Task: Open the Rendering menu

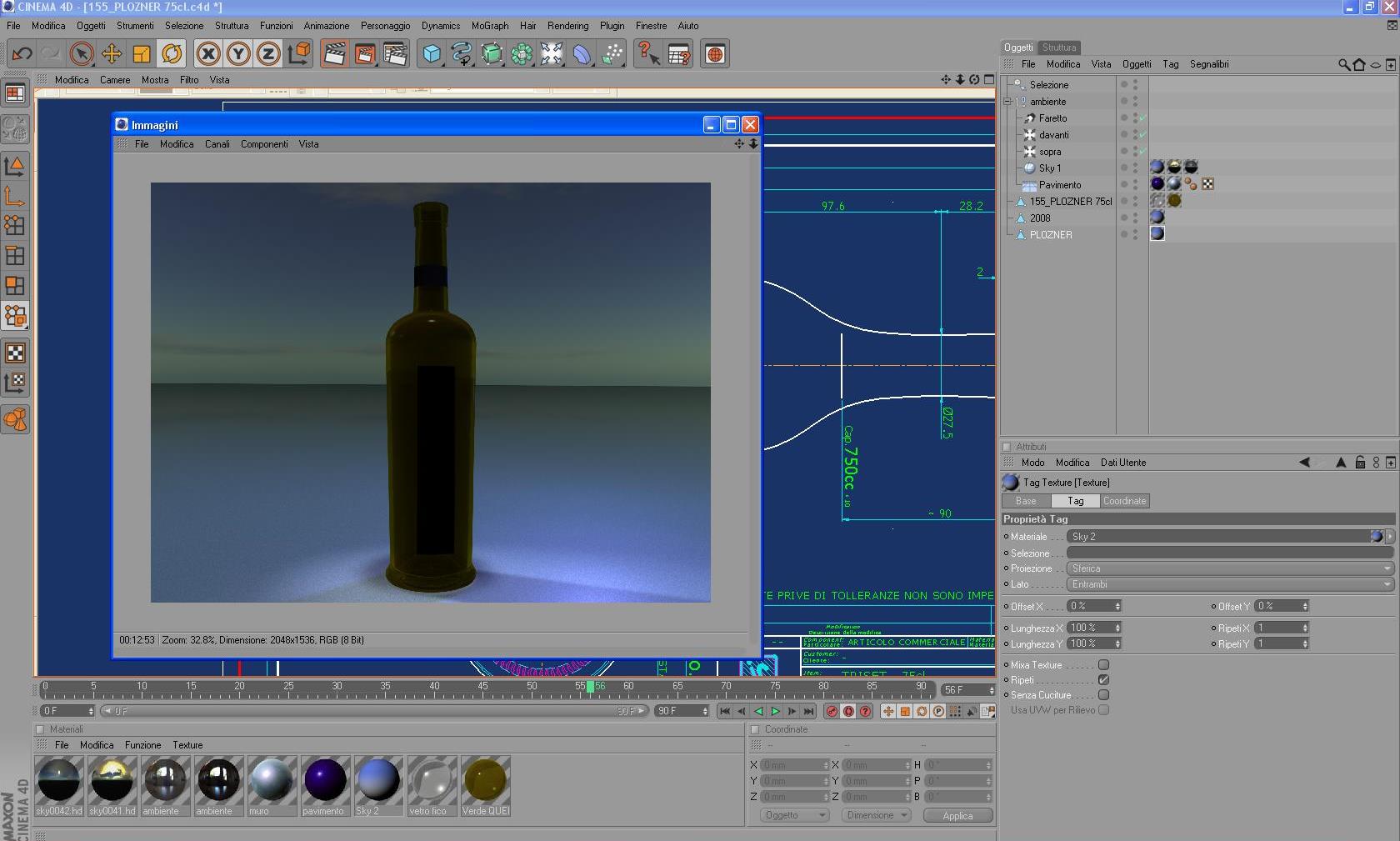Action: pos(567,26)
